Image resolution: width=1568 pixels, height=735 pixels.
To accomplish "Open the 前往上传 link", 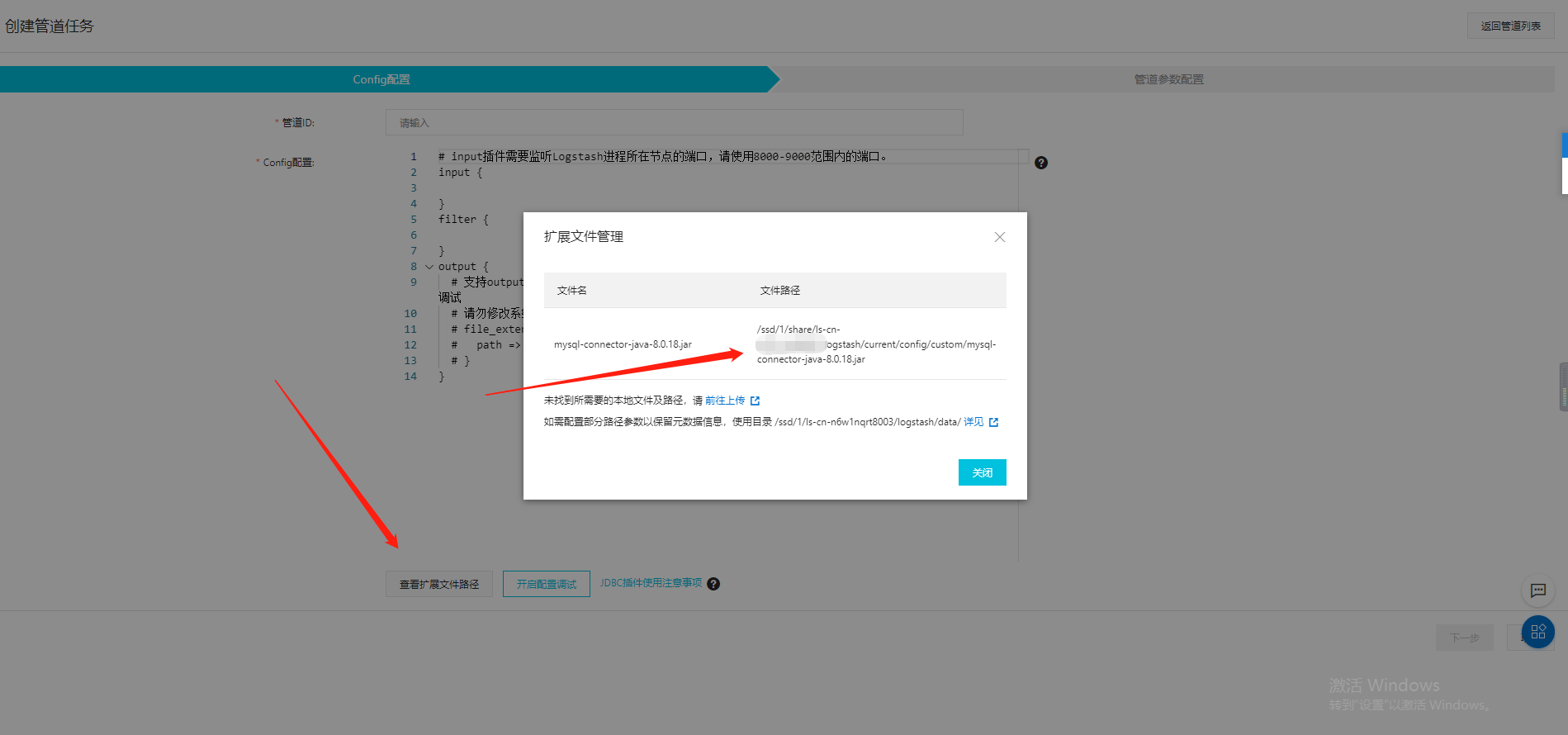I will pos(725,401).
